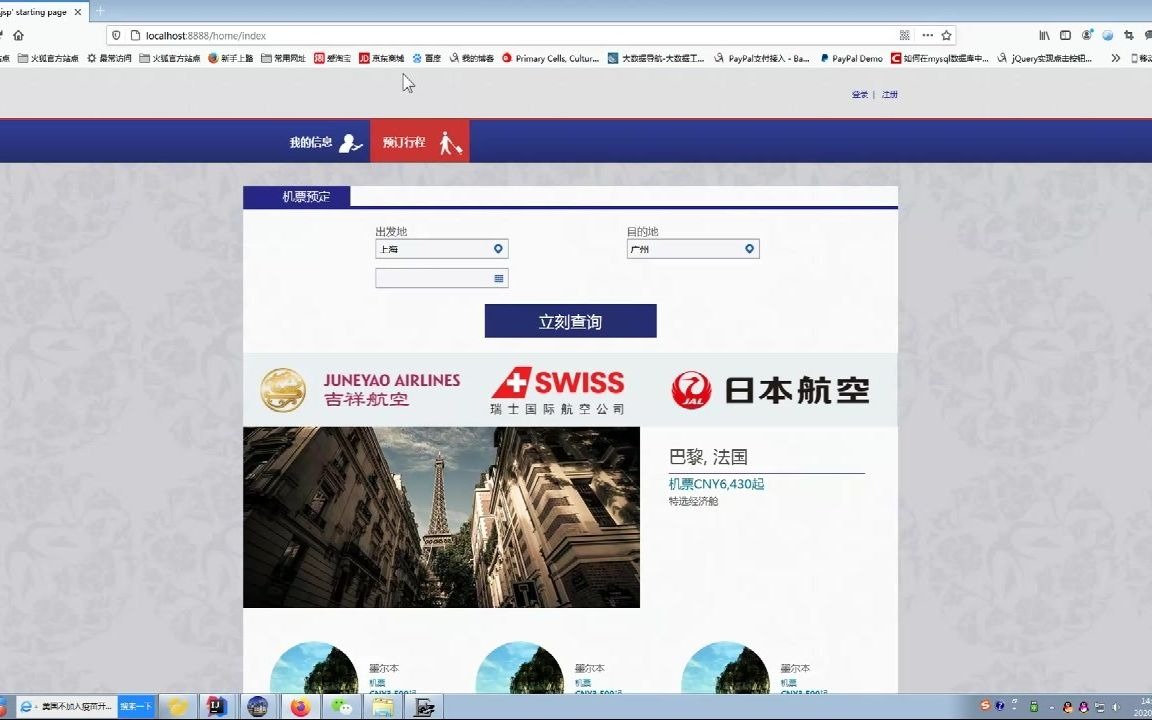The width and height of the screenshot is (1152, 720).
Task: Click the person icon next to 我的信息
Action: (349, 142)
